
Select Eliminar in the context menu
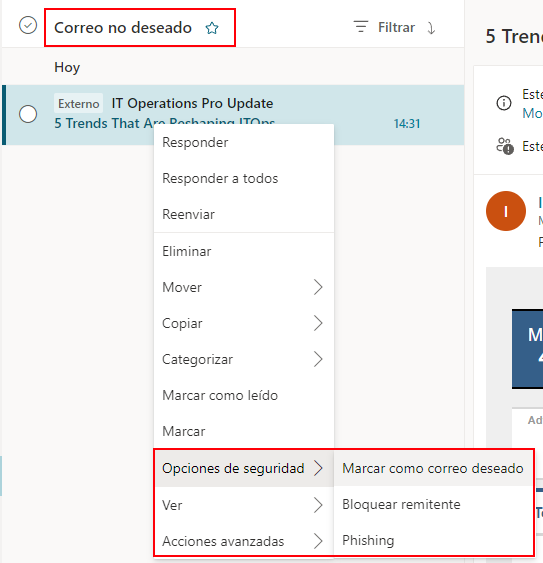(x=244, y=251)
